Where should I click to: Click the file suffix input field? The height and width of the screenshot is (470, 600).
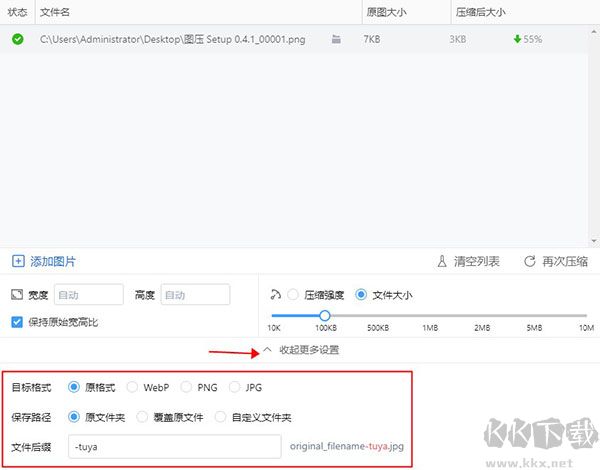coord(174,446)
